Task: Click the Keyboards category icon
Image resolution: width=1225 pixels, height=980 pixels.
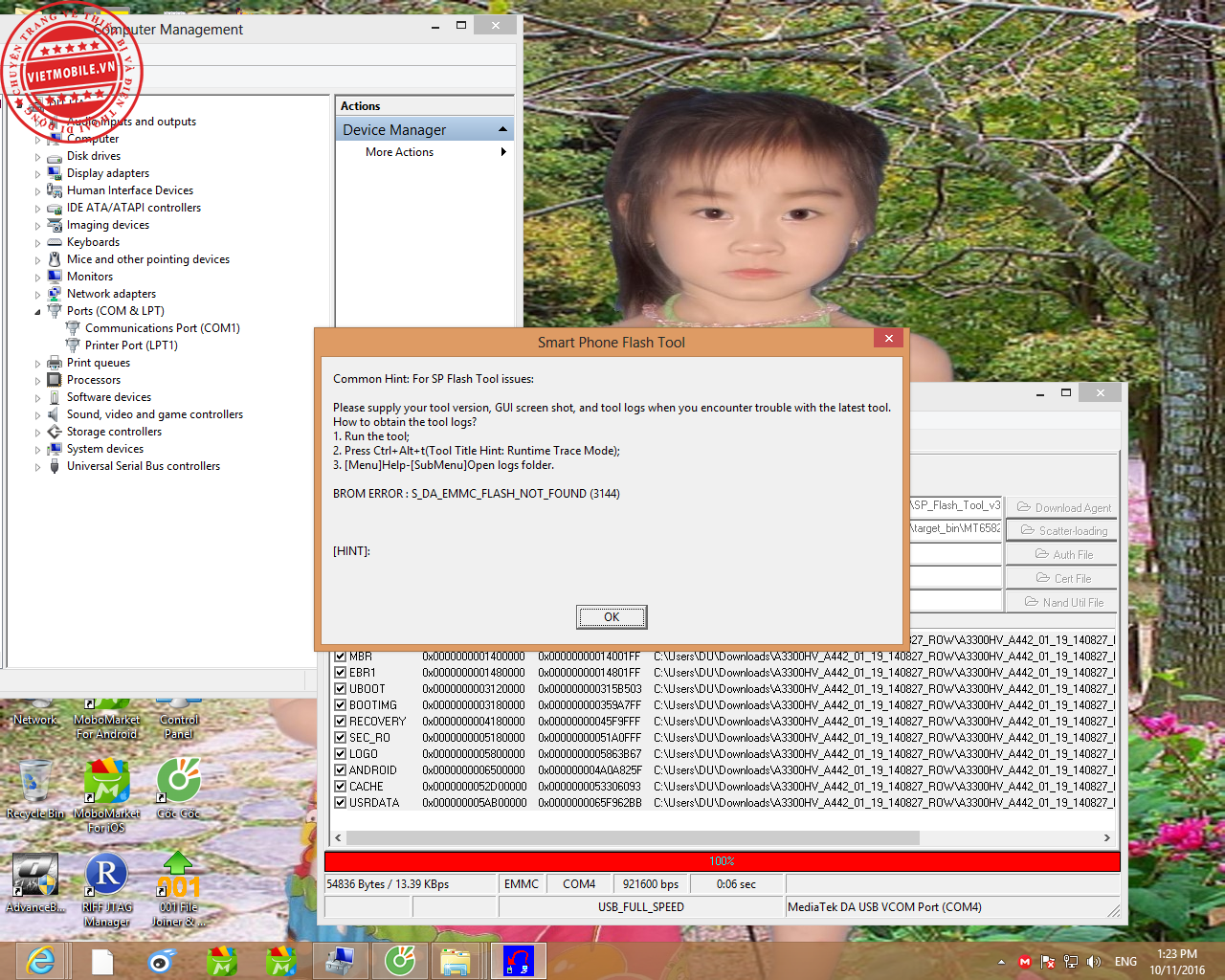Action: click(x=55, y=242)
